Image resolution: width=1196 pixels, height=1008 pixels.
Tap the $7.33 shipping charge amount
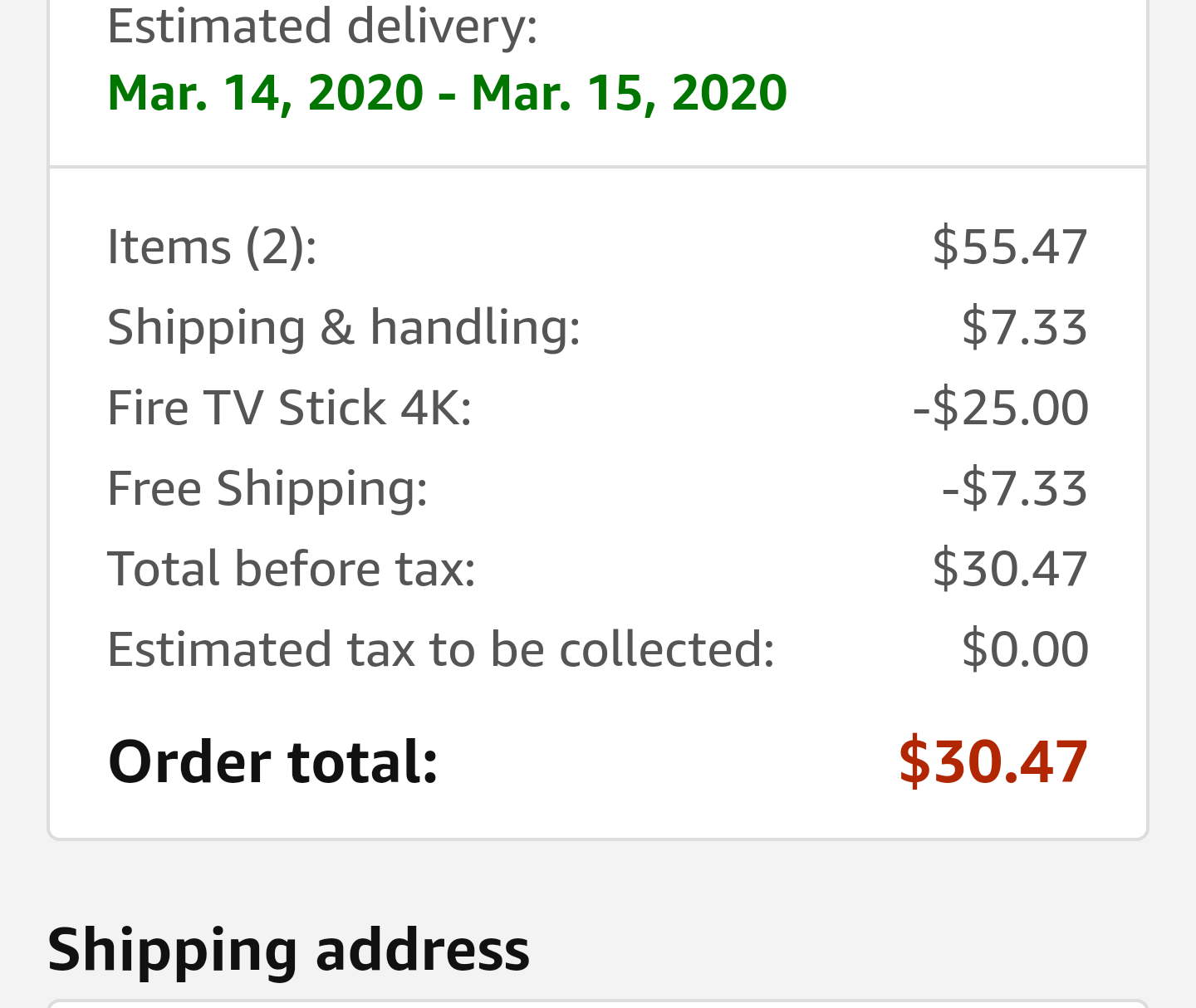pyautogui.click(x=1024, y=327)
